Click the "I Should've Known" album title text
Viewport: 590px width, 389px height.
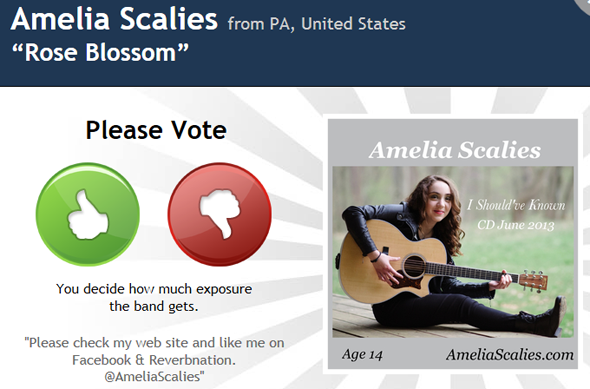click(516, 205)
